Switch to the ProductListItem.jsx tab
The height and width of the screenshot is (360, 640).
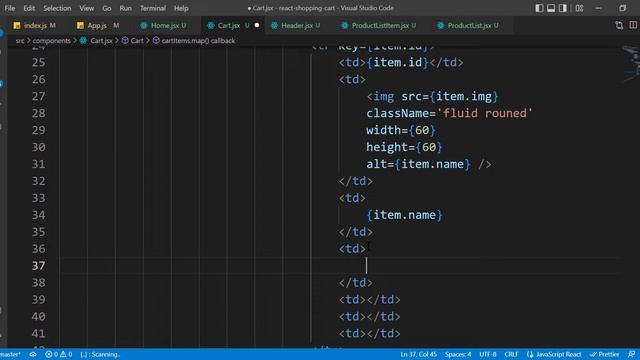coord(380,25)
